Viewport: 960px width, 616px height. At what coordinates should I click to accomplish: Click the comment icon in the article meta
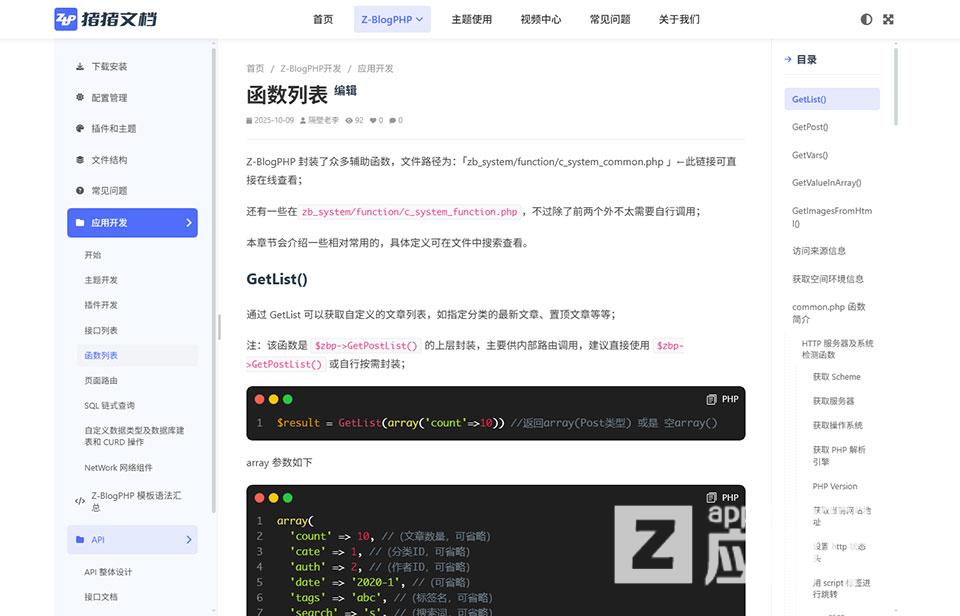tap(390, 120)
